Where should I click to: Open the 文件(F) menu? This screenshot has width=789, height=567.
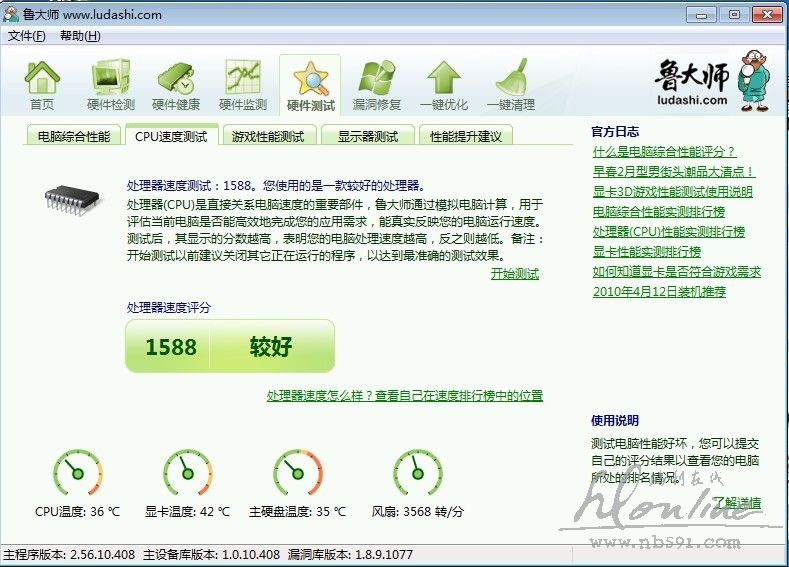[x=27, y=36]
